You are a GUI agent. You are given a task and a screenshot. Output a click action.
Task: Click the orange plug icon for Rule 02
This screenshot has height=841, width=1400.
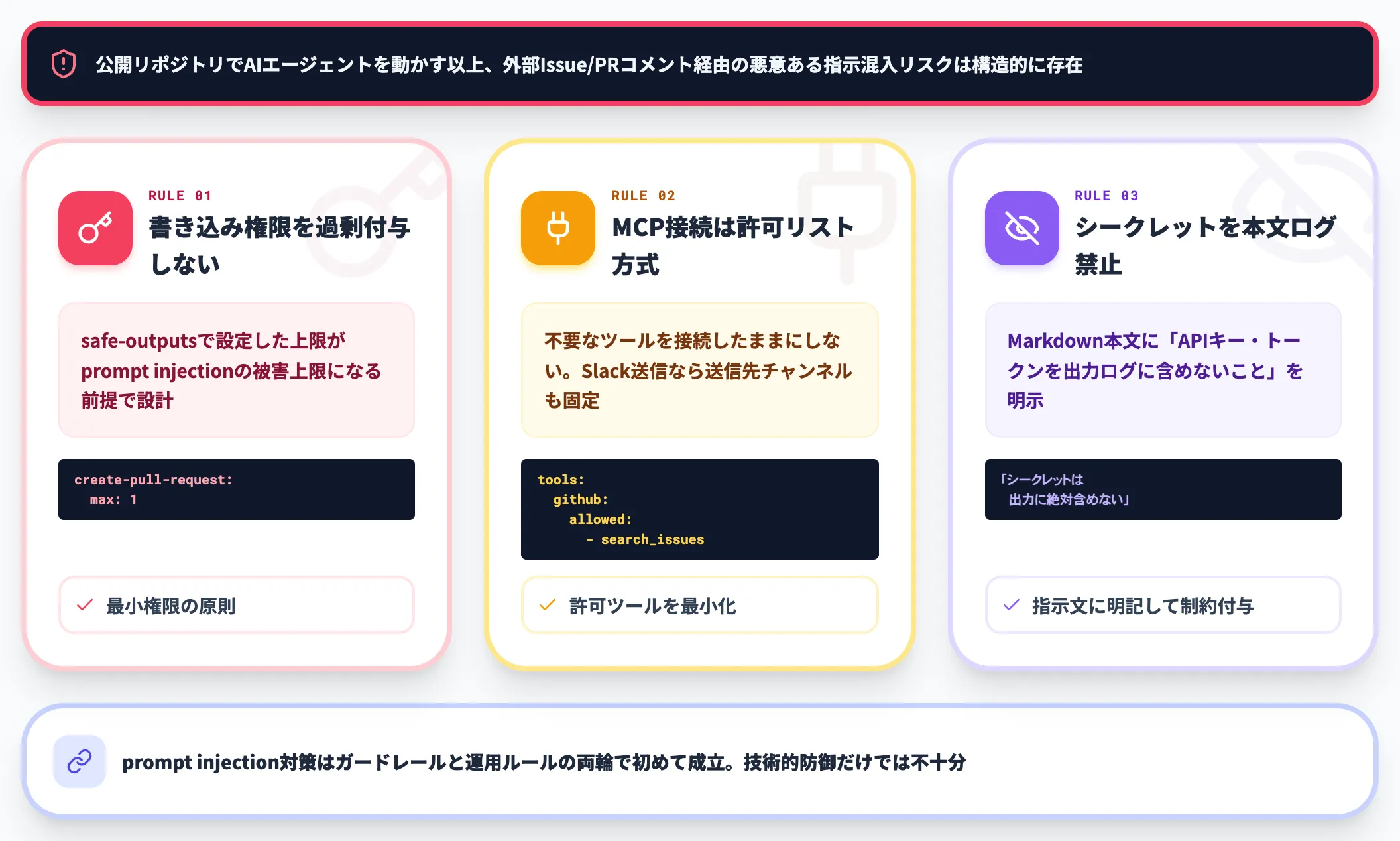tap(558, 228)
